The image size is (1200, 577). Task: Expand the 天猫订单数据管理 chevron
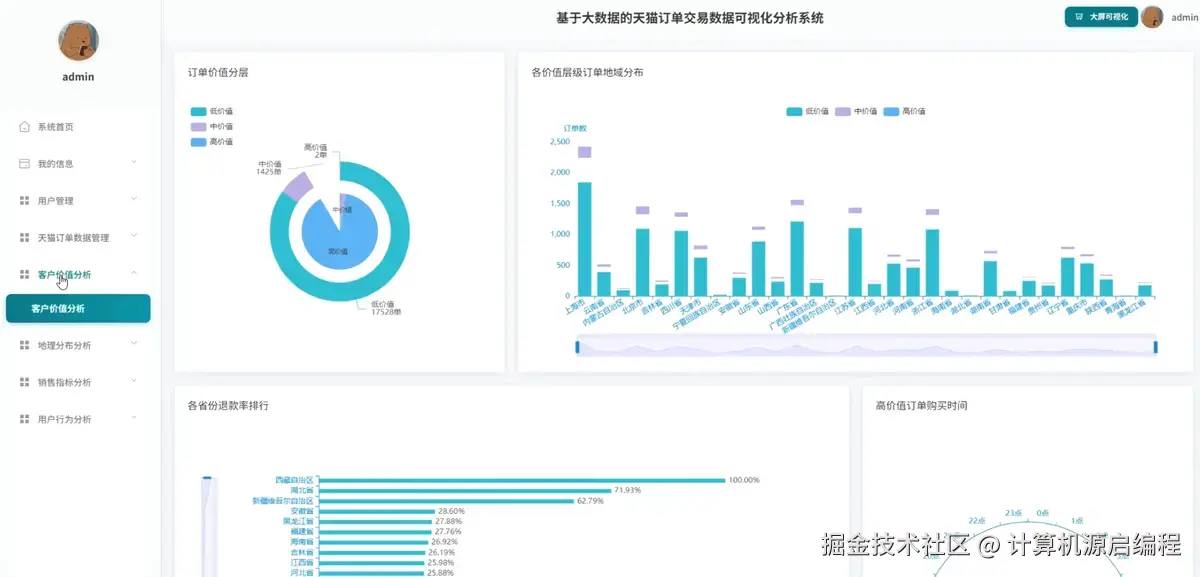click(x=134, y=236)
